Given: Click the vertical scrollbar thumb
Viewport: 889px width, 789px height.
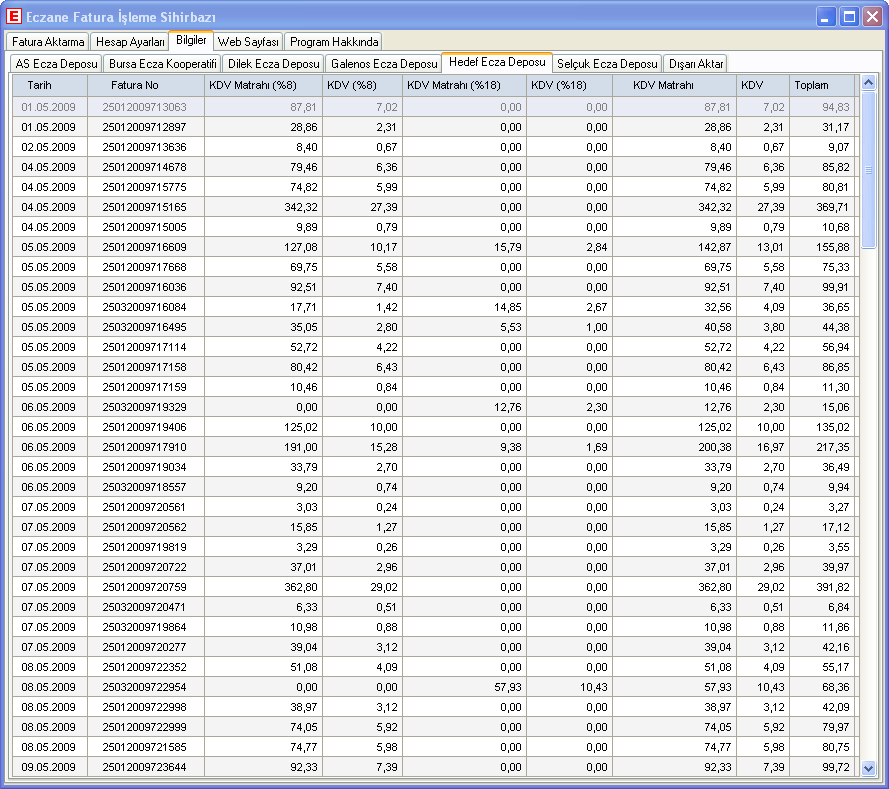Looking at the screenshot, I should tap(867, 170).
